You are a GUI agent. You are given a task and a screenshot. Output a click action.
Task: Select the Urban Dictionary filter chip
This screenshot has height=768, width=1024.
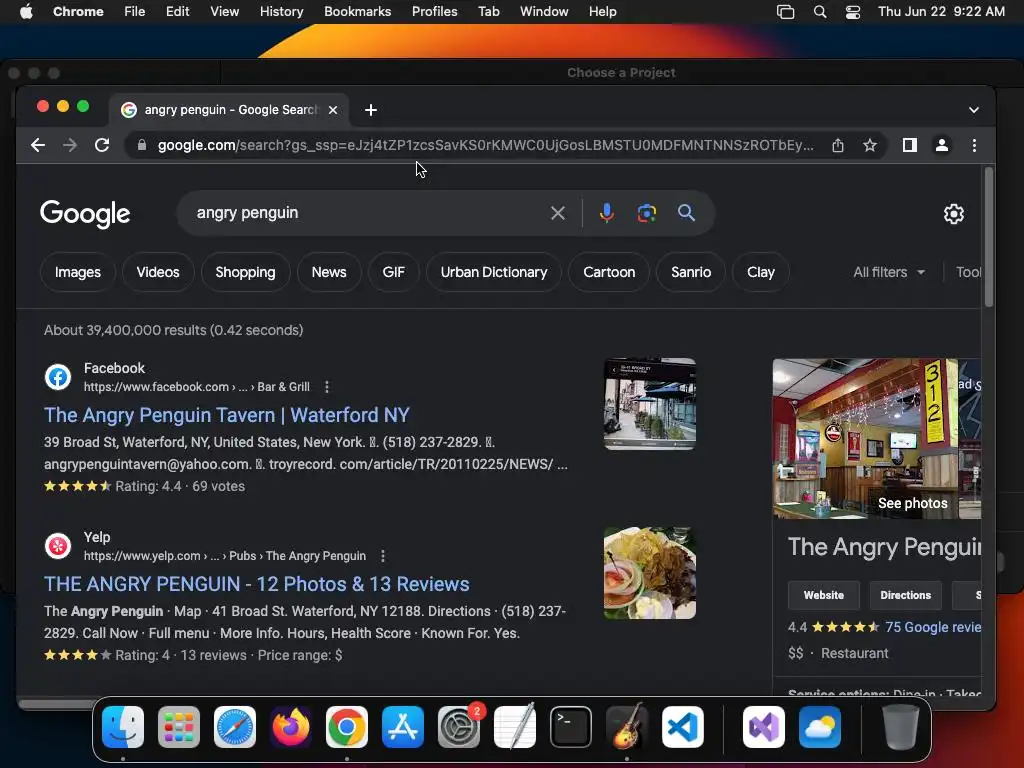[494, 272]
